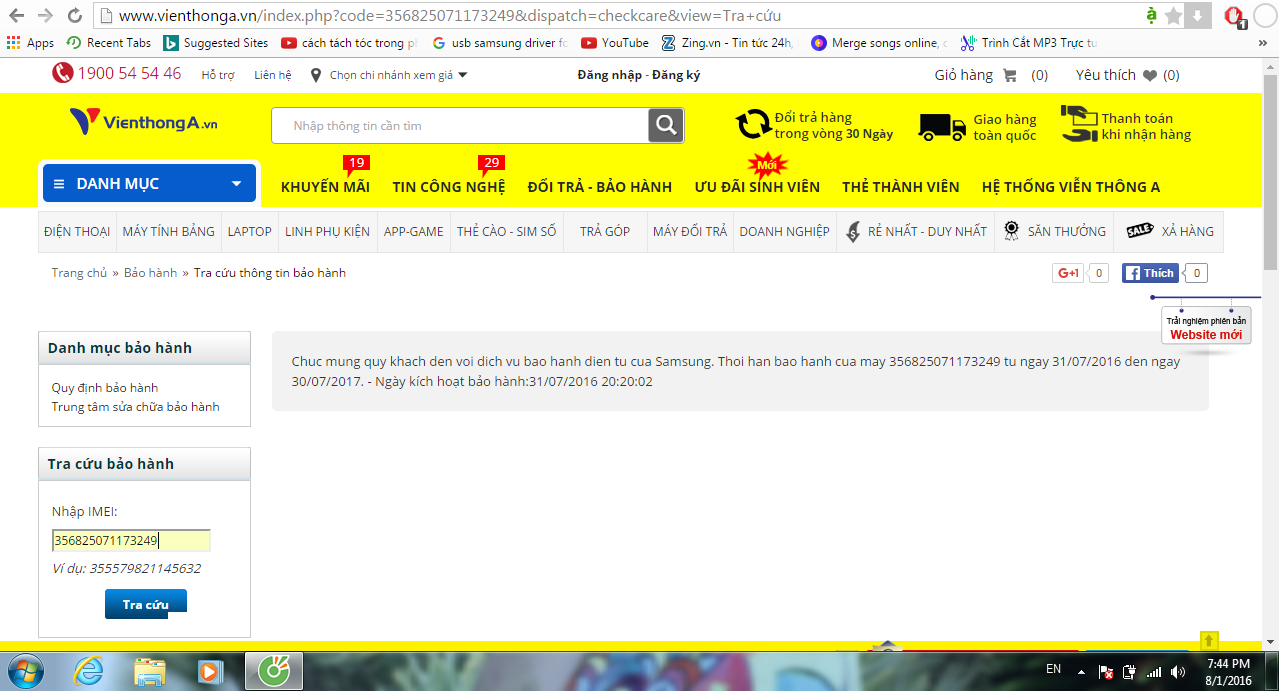Click the browser back arrow

click(16, 15)
